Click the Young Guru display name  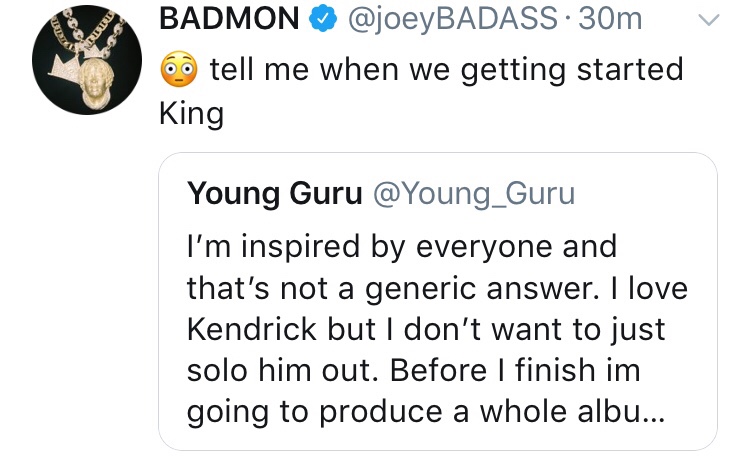pyautogui.click(x=275, y=194)
